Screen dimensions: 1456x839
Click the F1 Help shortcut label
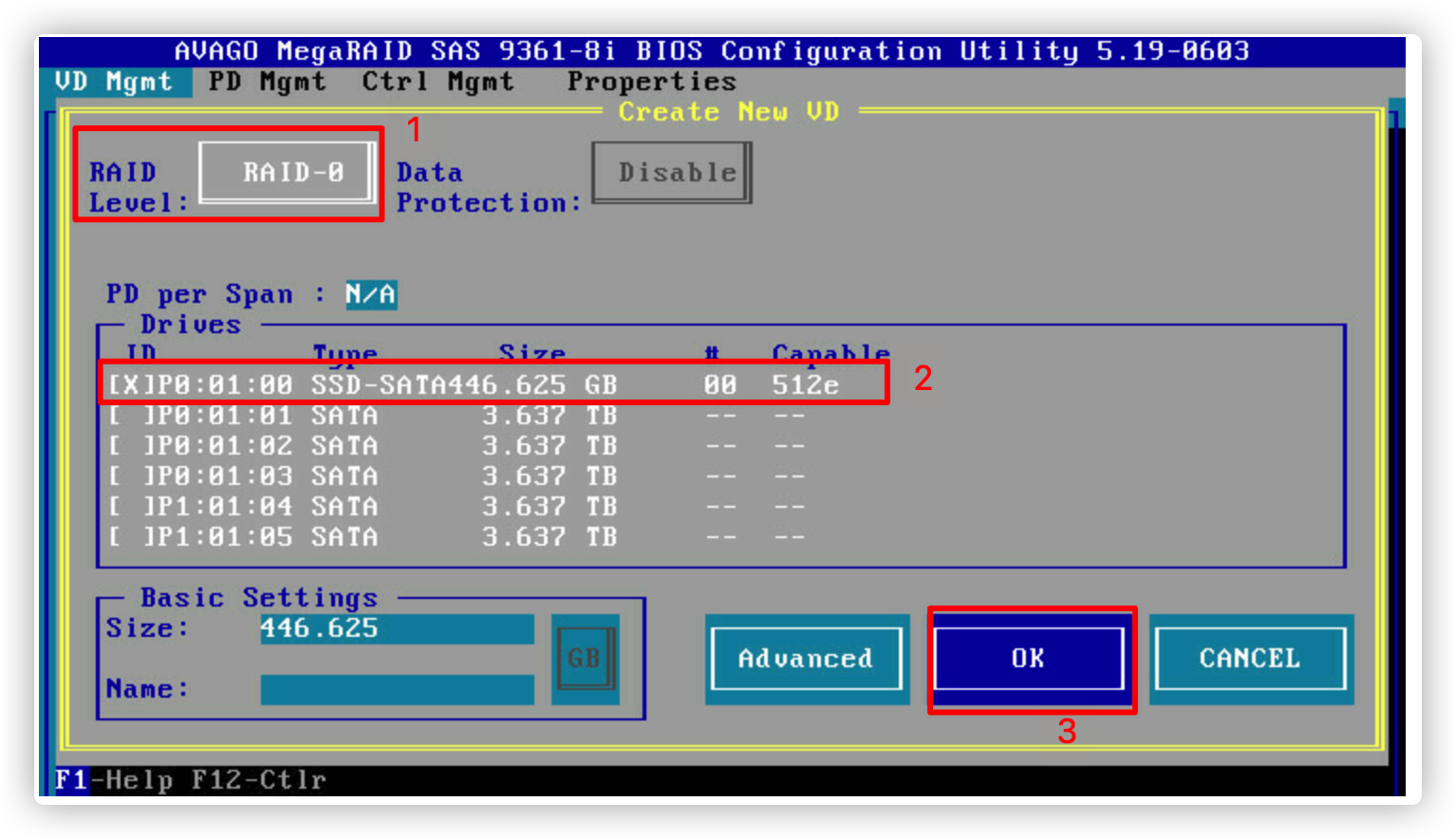click(72, 780)
